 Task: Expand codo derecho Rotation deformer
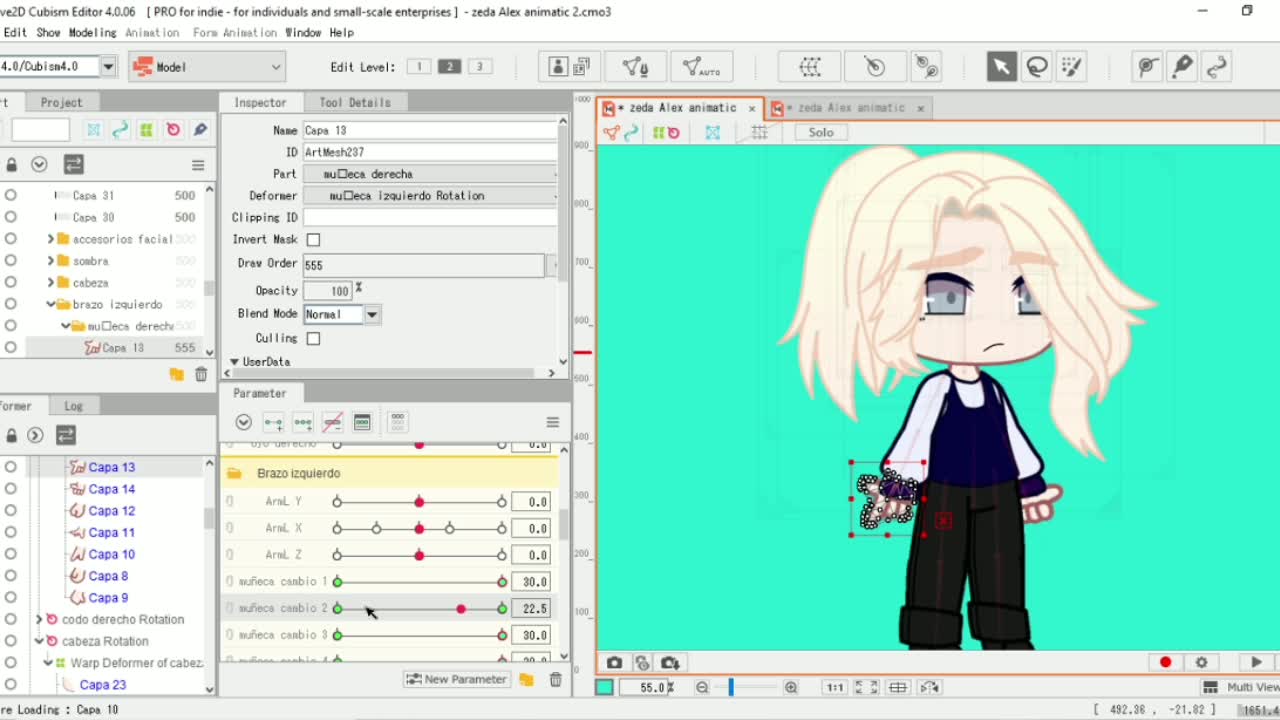point(39,619)
